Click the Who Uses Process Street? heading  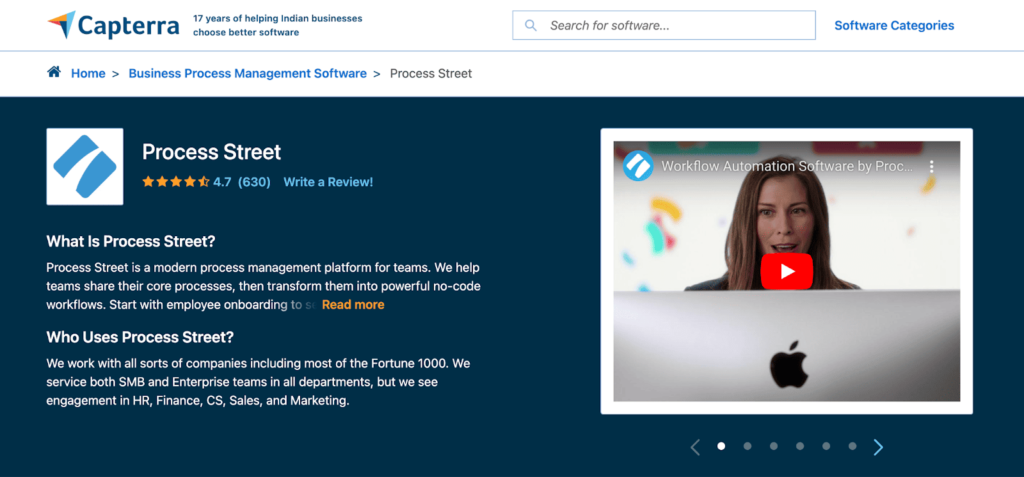(x=140, y=338)
